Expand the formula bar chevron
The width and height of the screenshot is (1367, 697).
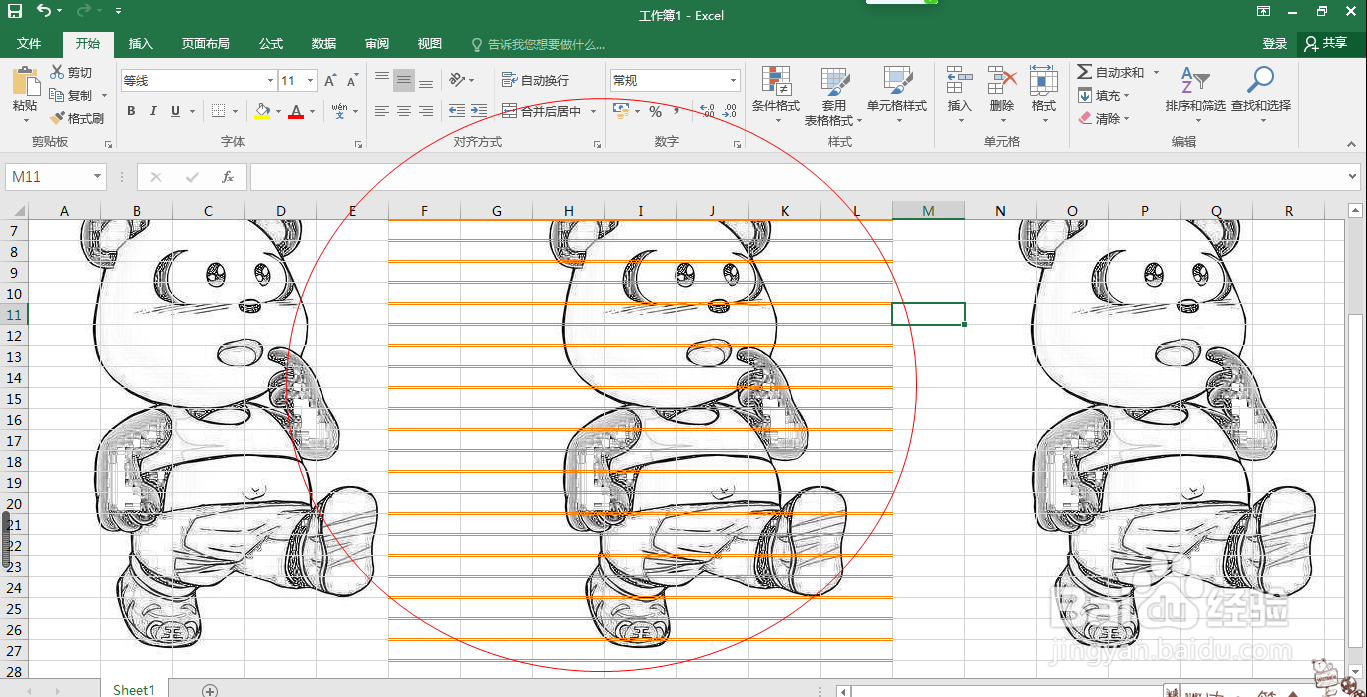point(1353,176)
